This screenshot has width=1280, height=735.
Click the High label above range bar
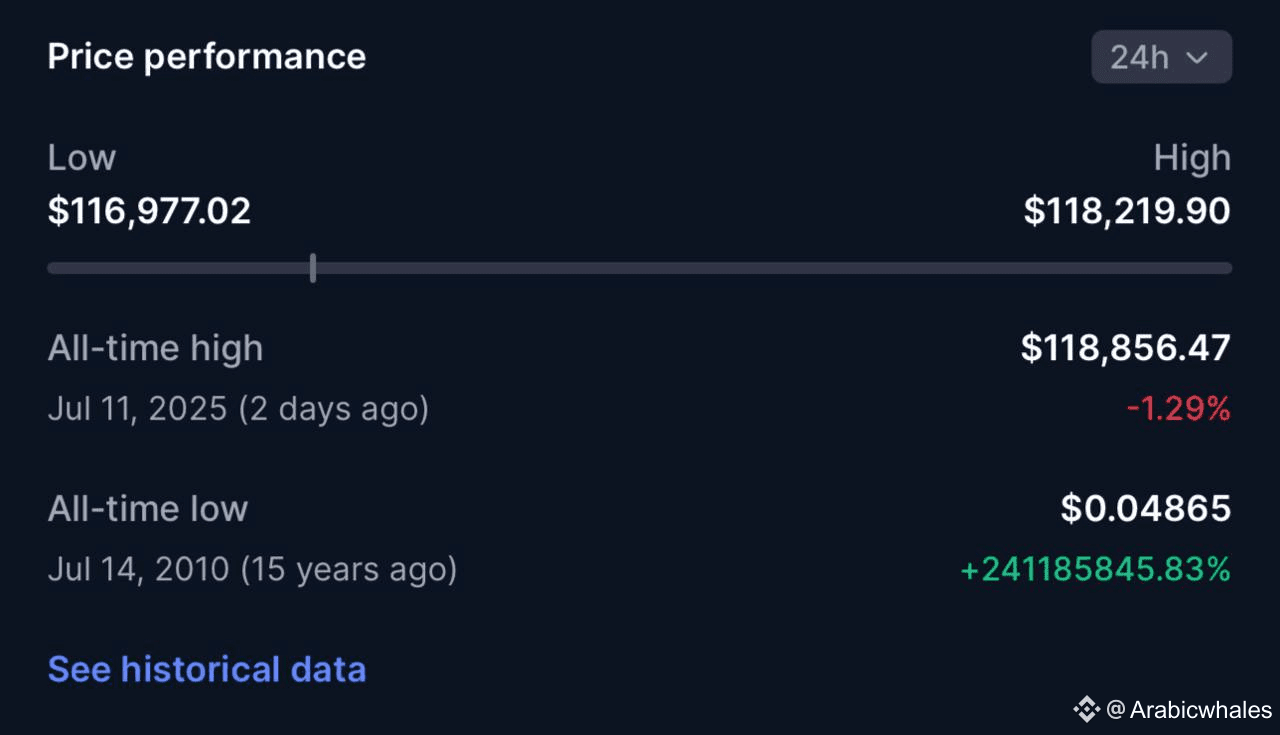tap(1192, 158)
